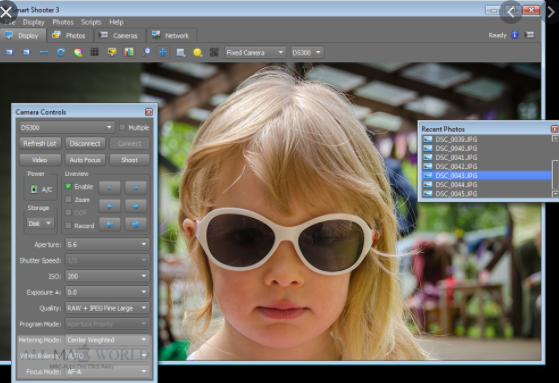Select the magnifying glass zoom icon

pos(146,52)
